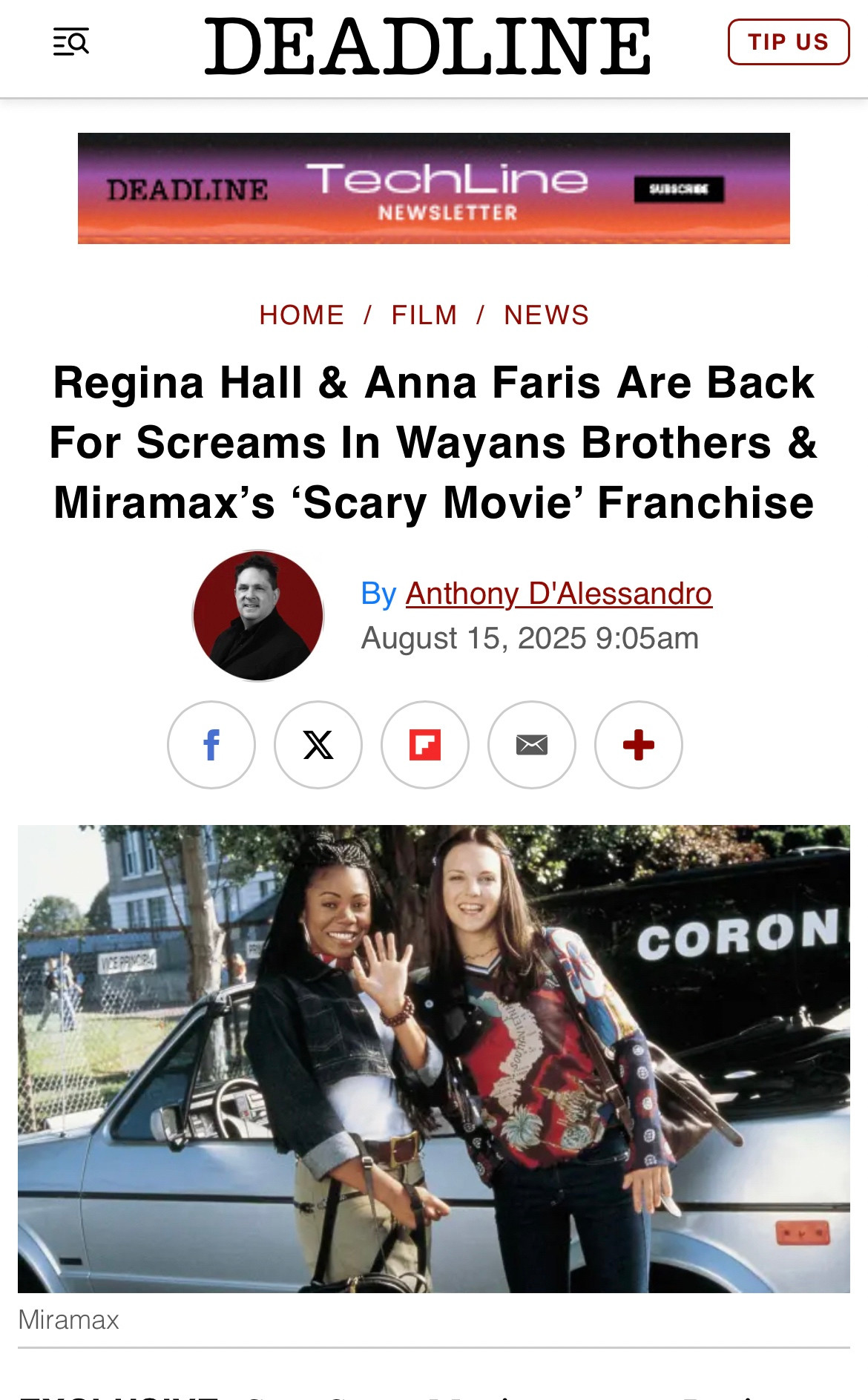Click the Miramax photo credit caption

(x=68, y=1320)
